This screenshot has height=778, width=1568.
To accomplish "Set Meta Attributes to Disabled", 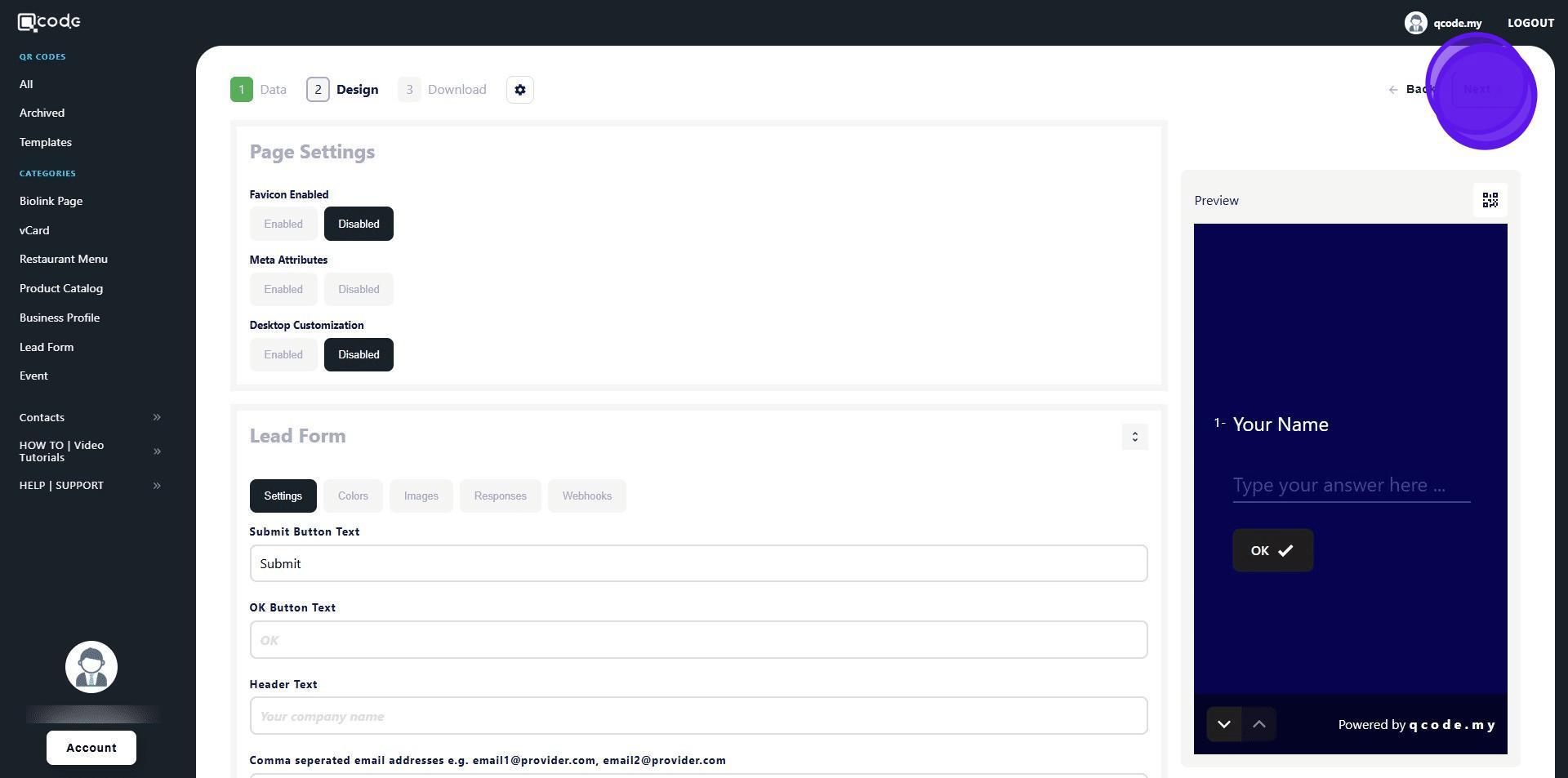I will [x=359, y=290].
